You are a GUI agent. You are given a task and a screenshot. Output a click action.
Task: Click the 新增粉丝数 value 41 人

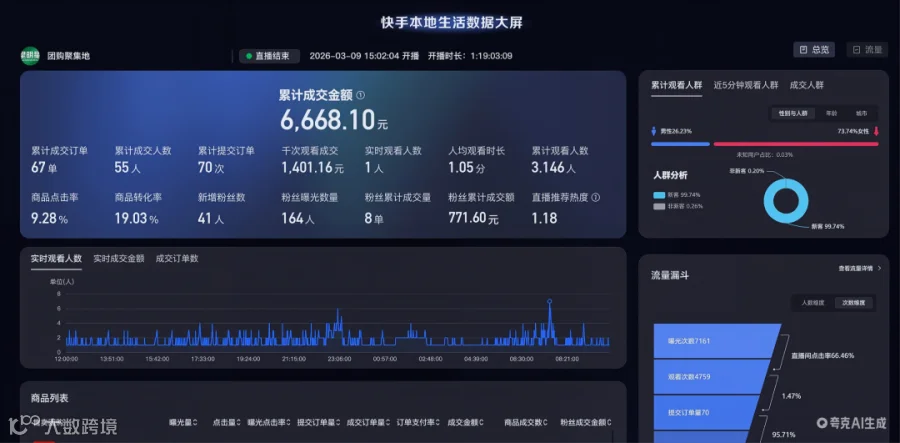(x=211, y=219)
